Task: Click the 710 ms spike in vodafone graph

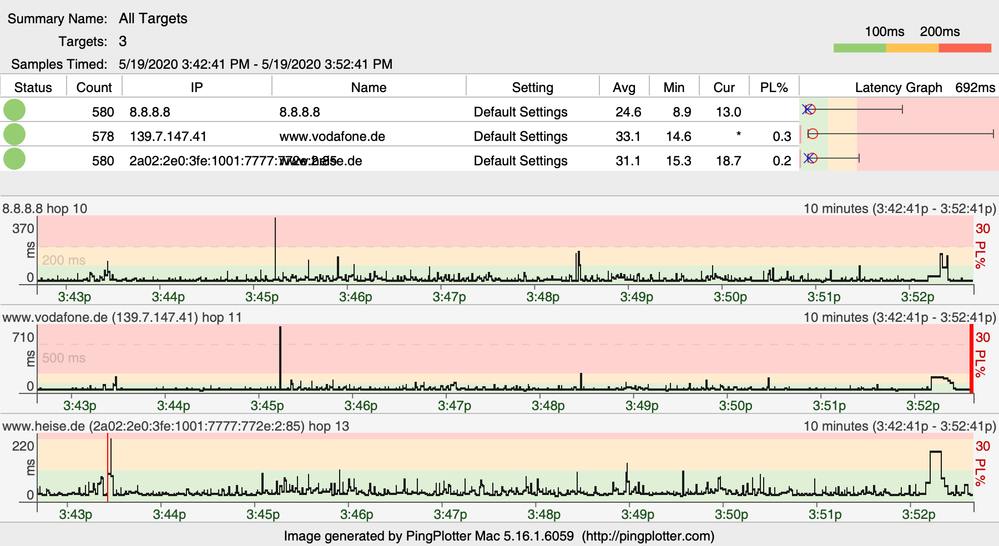Action: (x=280, y=357)
